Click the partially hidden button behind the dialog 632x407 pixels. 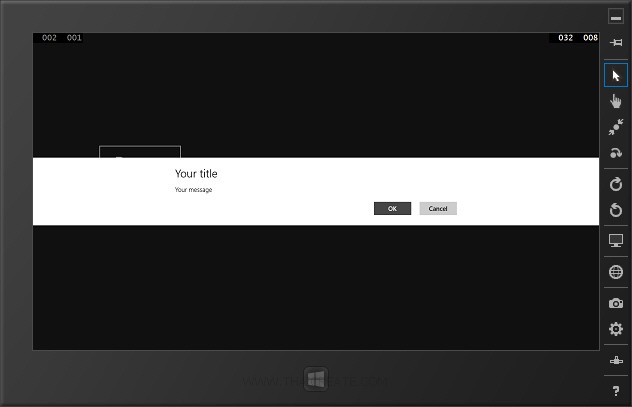[140, 152]
